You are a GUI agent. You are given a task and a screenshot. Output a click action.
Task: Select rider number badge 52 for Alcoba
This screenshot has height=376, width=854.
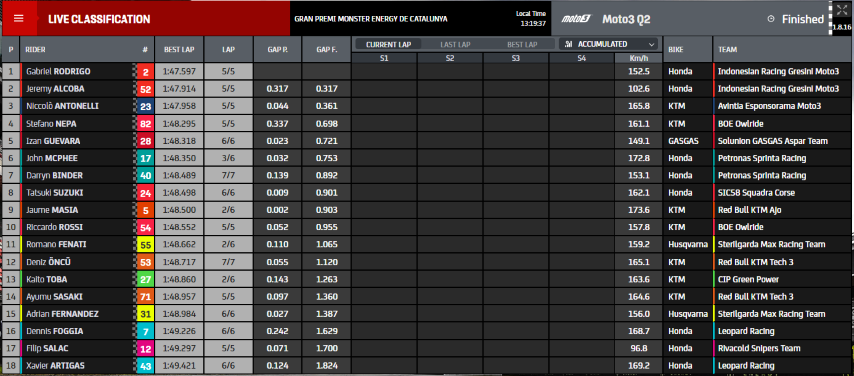point(145,89)
